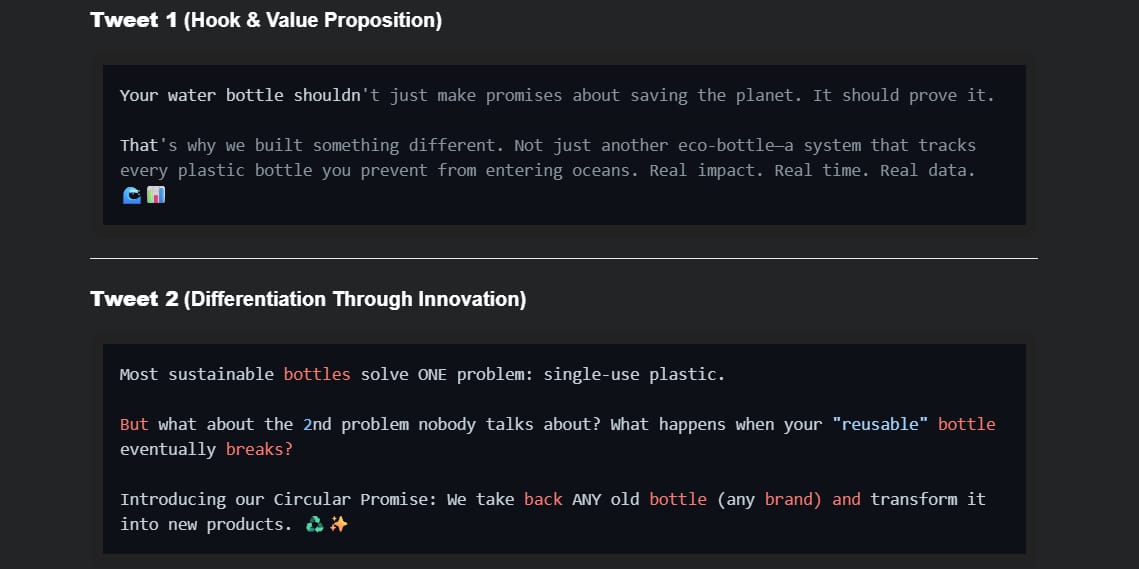Viewport: 1139px width, 569px height.
Task: Click the capitalized word "ONE" in Tweet 2
Action: click(432, 374)
